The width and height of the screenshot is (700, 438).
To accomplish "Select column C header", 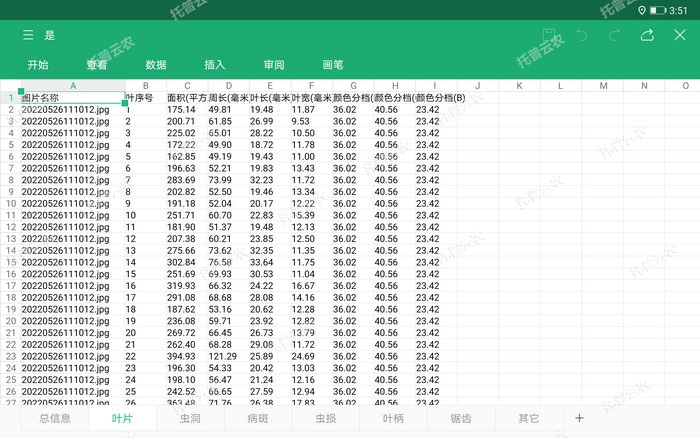I will coord(187,86).
